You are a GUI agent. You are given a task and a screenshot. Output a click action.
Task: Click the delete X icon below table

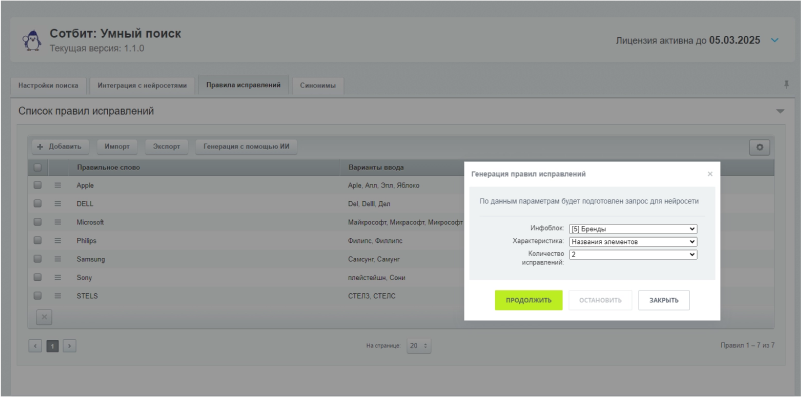[44, 317]
